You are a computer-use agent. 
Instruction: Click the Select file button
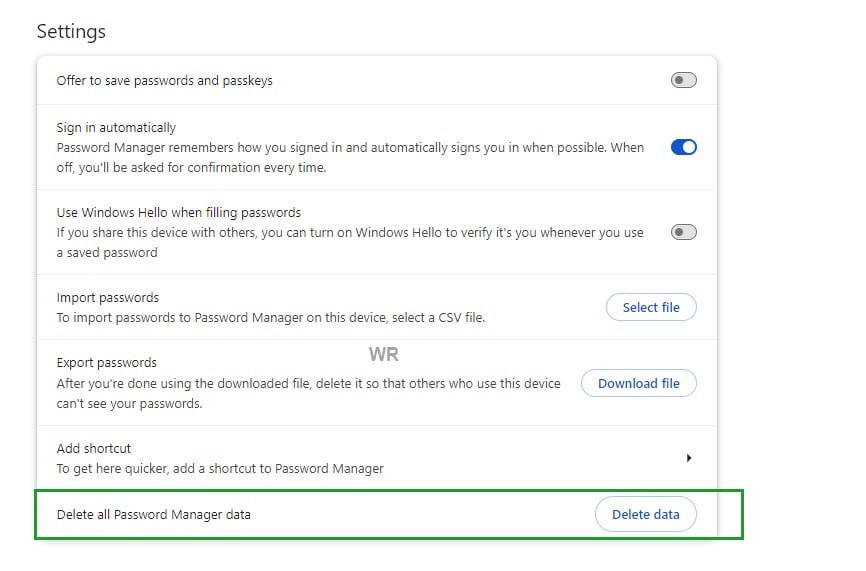(x=651, y=307)
